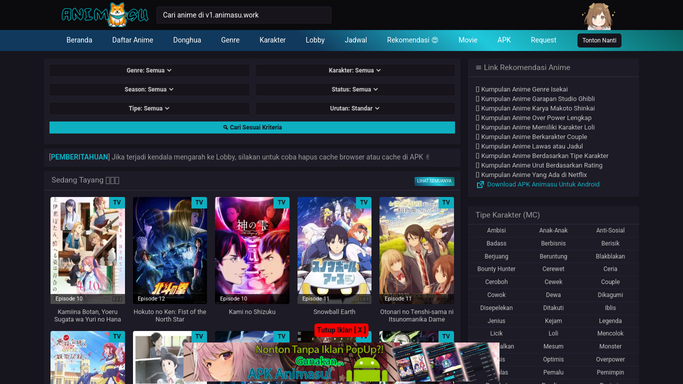This screenshot has width=683, height=384.
Task: Click the external link icon beside Download APK
Action: coord(480,185)
